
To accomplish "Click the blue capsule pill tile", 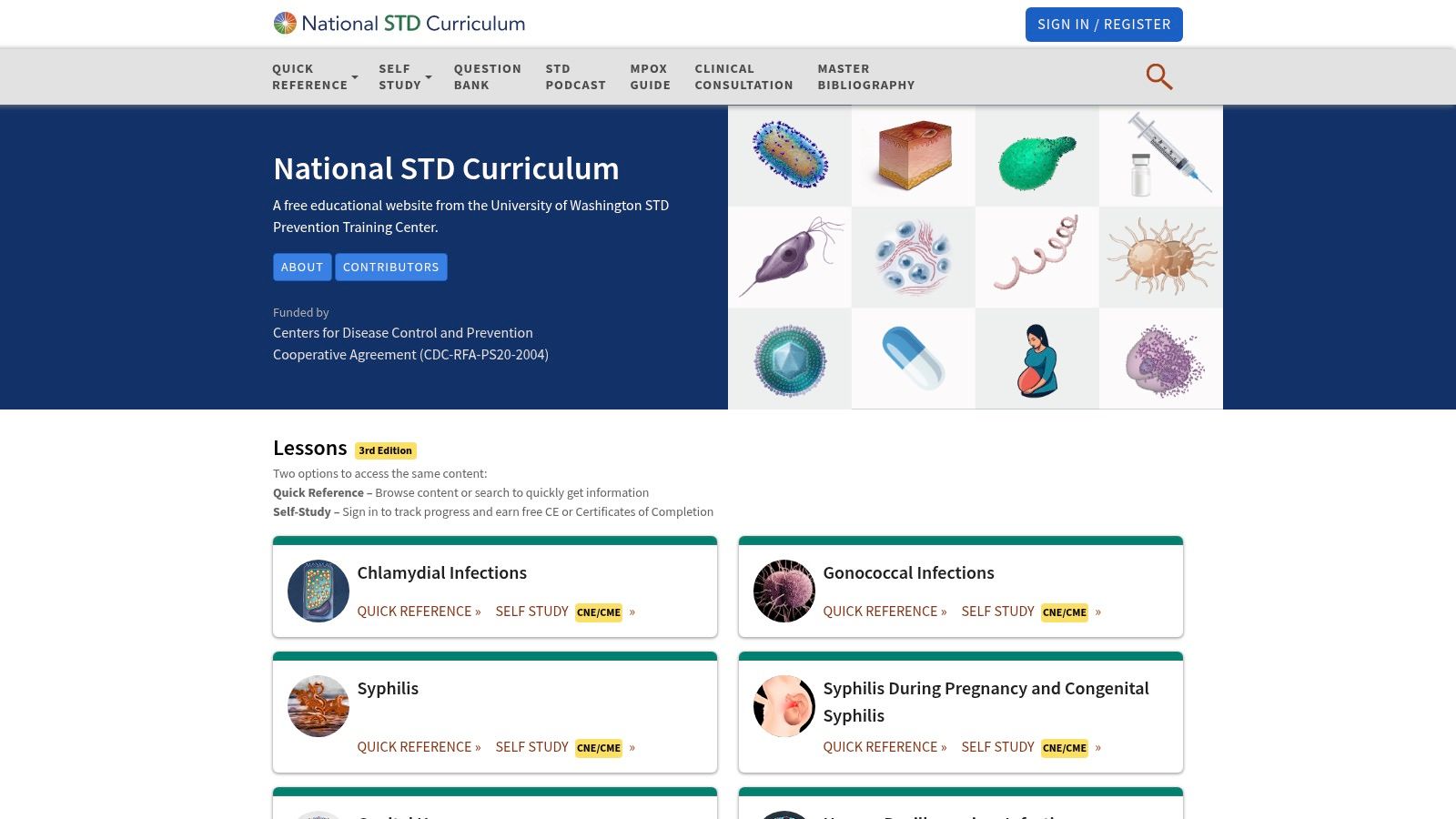I will (x=914, y=359).
